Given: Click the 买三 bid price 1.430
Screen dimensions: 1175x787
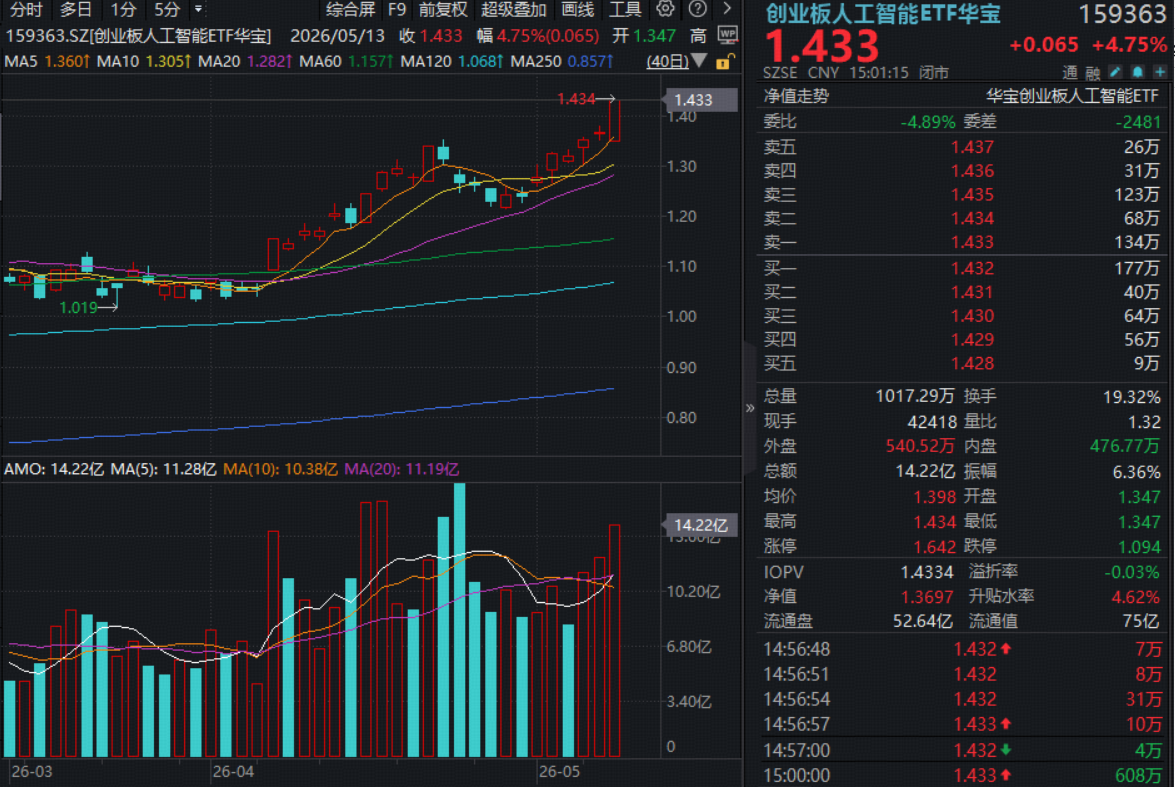Looking at the screenshot, I should point(972,316).
